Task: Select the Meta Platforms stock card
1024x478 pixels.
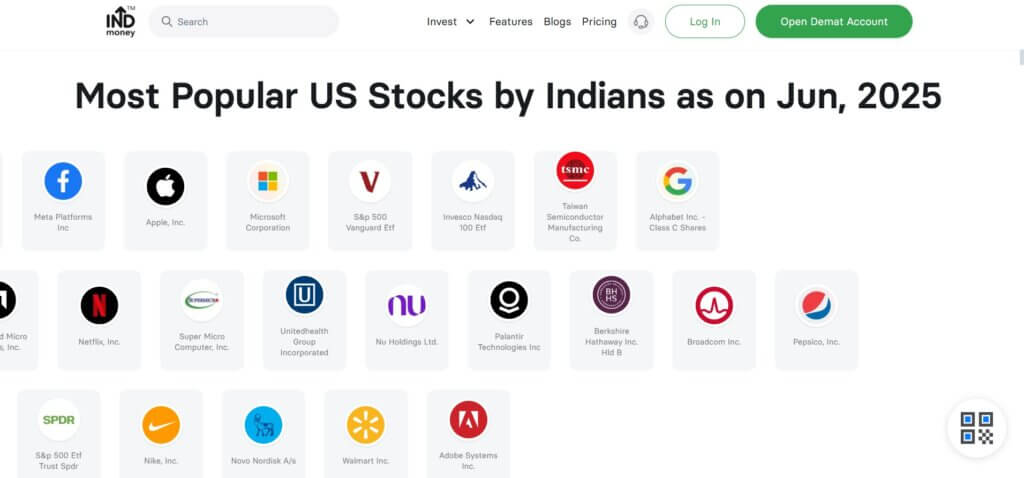Action: tap(63, 200)
